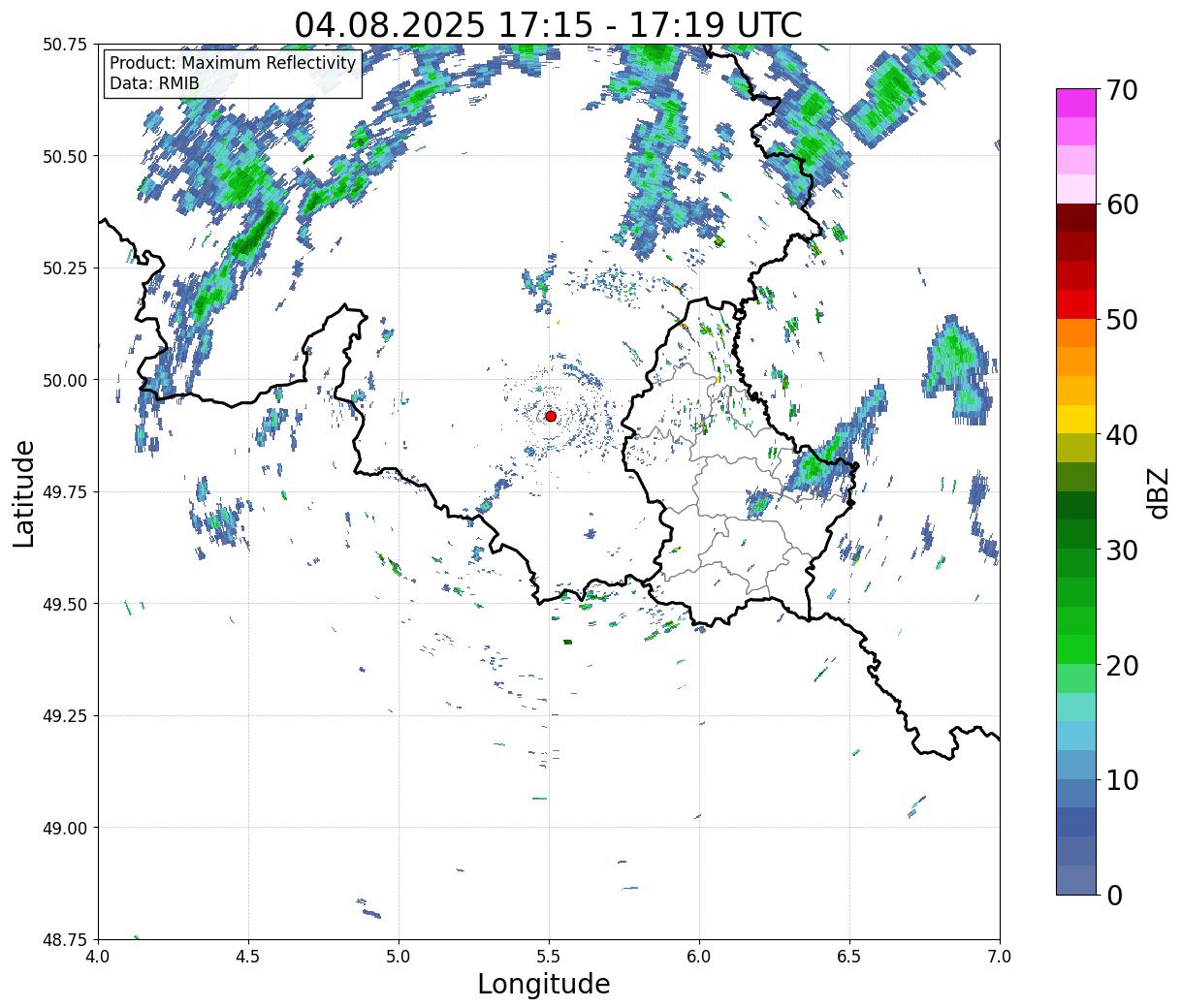Image resolution: width=1182 pixels, height=1008 pixels.
Task: Click the latitude tick label "49.00"
Action: click(x=65, y=828)
